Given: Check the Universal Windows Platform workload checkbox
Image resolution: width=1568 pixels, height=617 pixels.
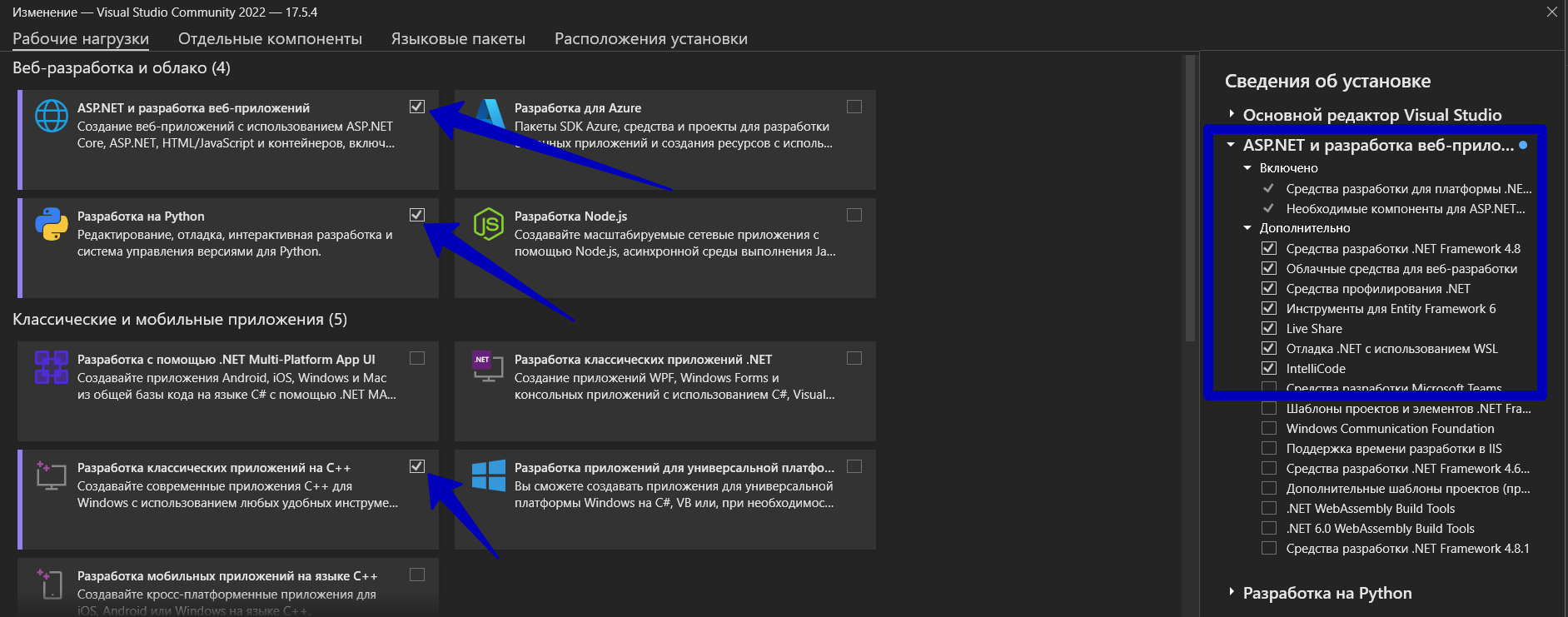Looking at the screenshot, I should [x=854, y=466].
